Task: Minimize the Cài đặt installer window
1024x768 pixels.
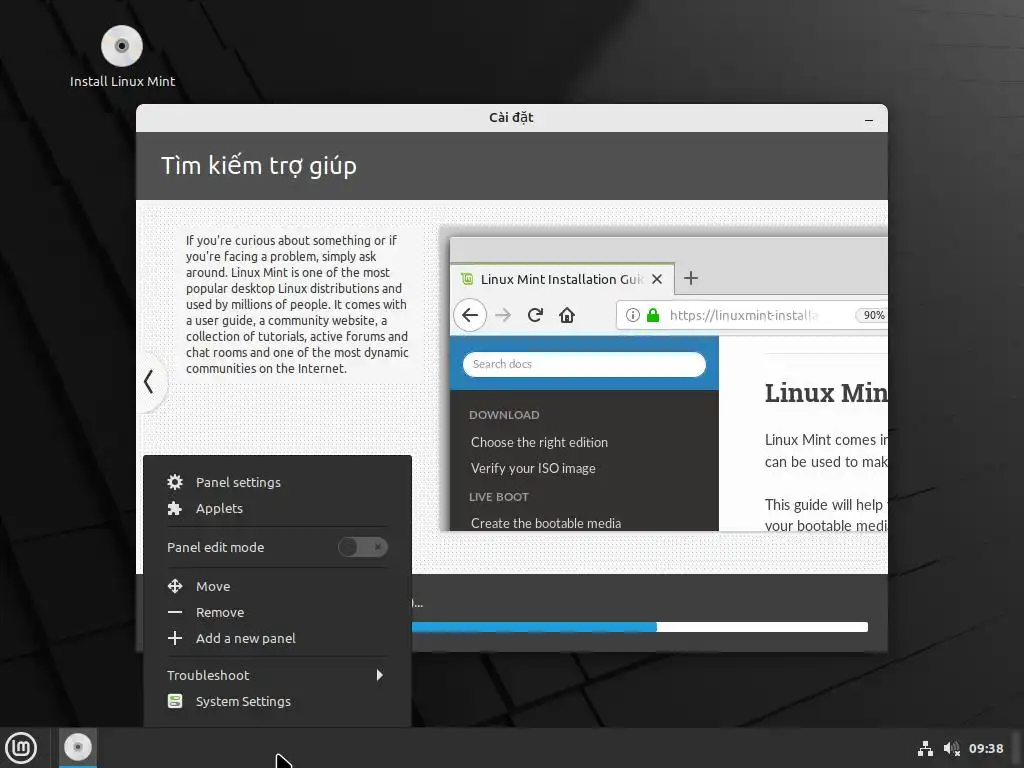Action: click(869, 120)
